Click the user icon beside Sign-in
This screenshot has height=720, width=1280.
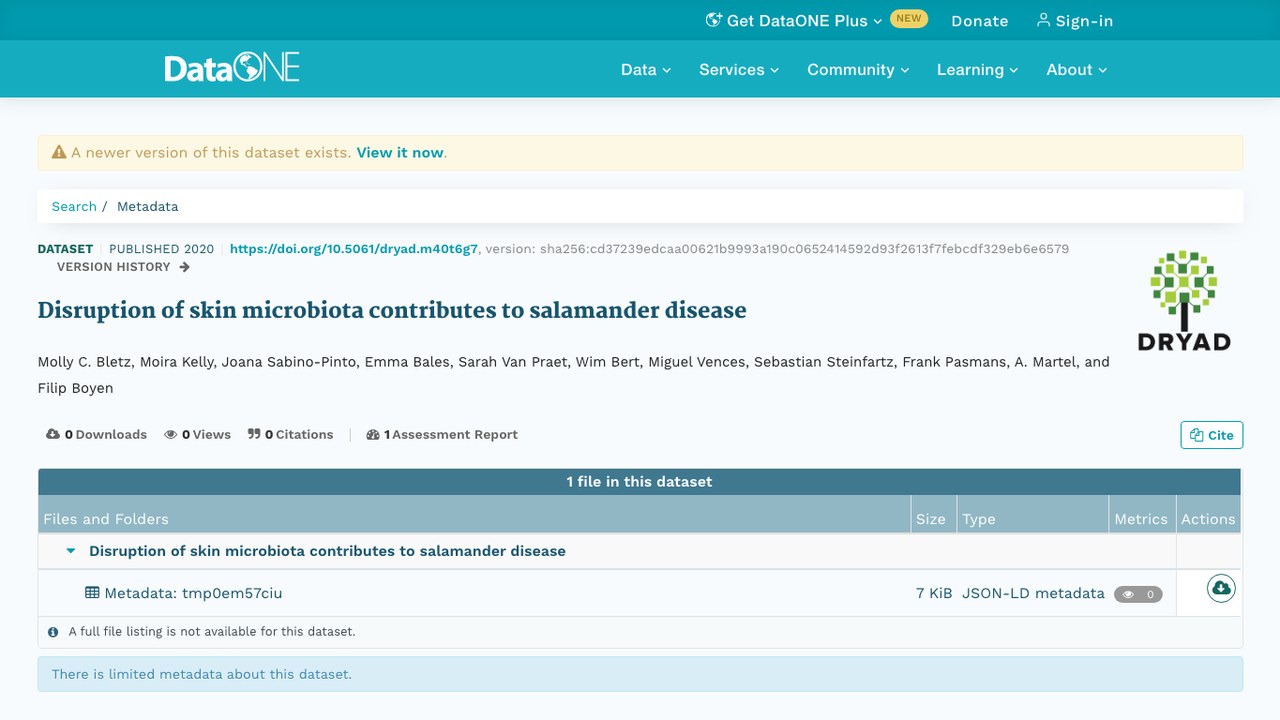pyautogui.click(x=1044, y=20)
